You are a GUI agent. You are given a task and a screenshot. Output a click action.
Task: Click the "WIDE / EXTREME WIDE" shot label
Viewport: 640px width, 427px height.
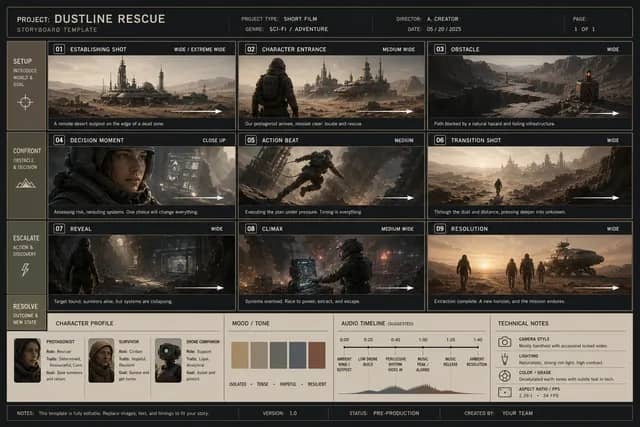[200, 49]
